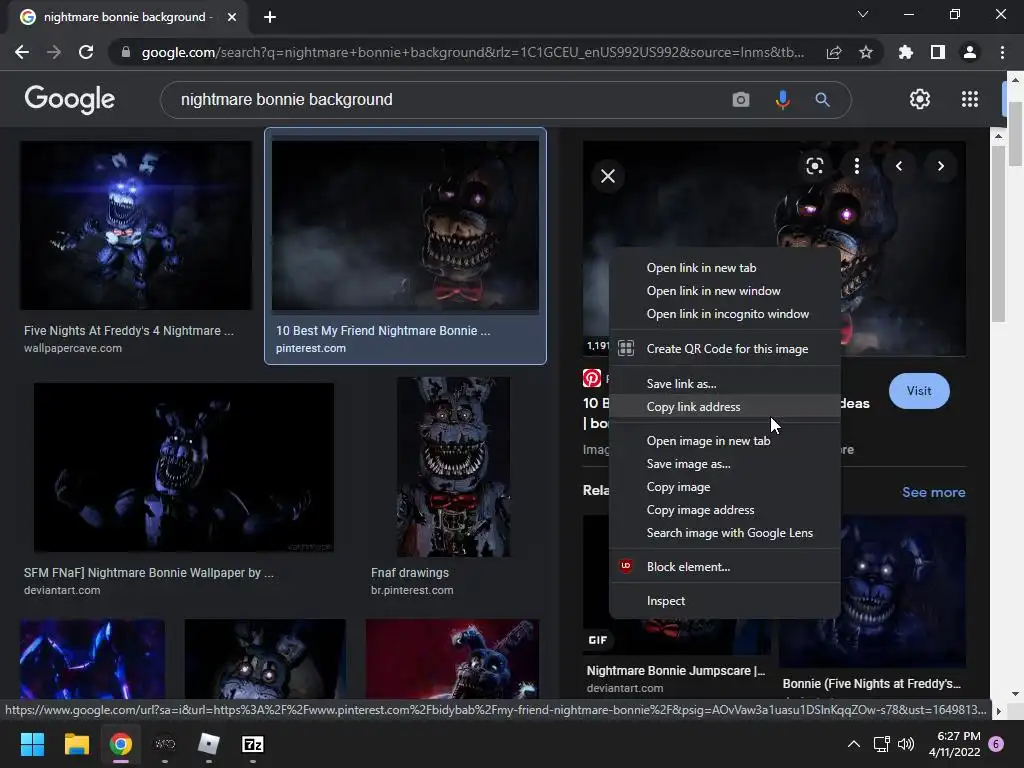Choose Save image as...
The image size is (1024, 768).
click(x=724, y=464)
